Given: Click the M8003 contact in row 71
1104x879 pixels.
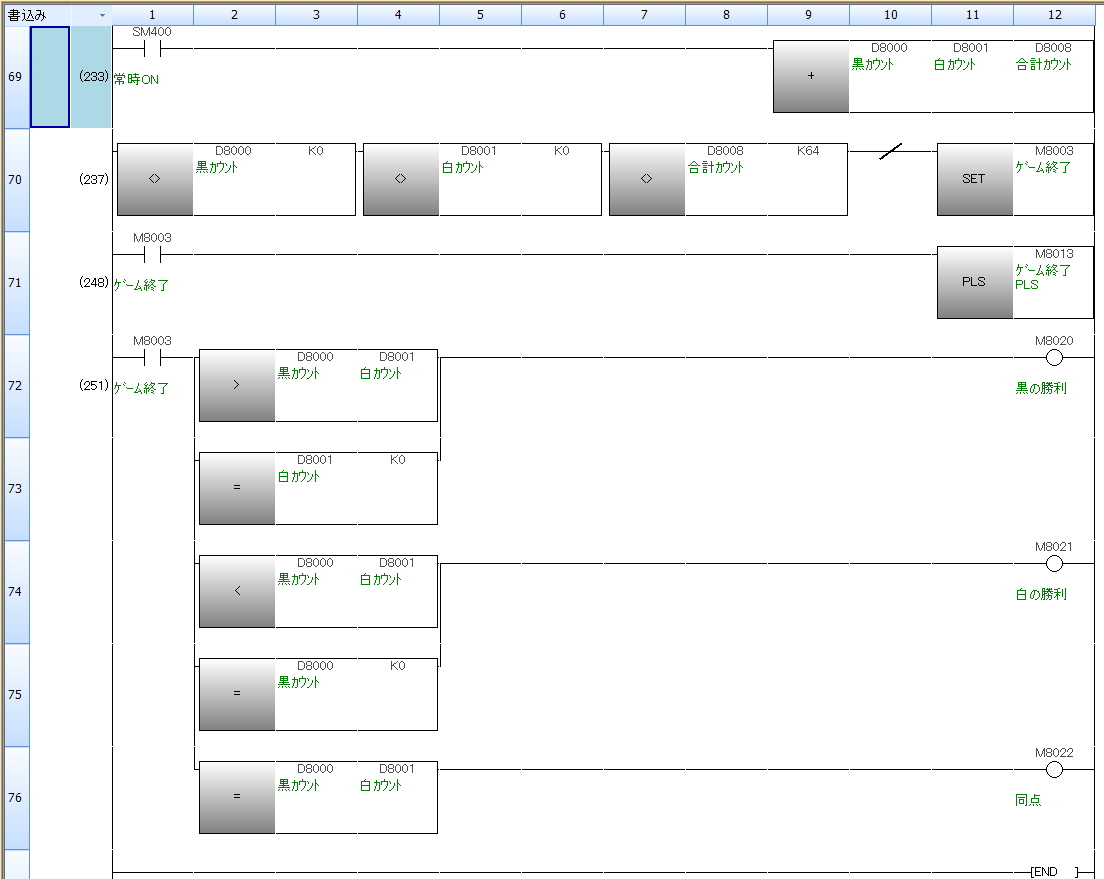Looking at the screenshot, I should 152,254.
